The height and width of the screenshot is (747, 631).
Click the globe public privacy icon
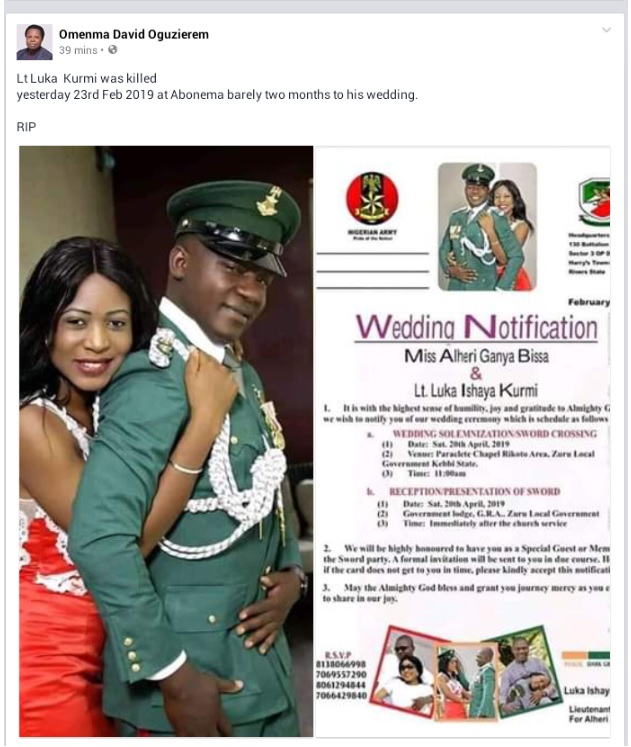point(113,50)
